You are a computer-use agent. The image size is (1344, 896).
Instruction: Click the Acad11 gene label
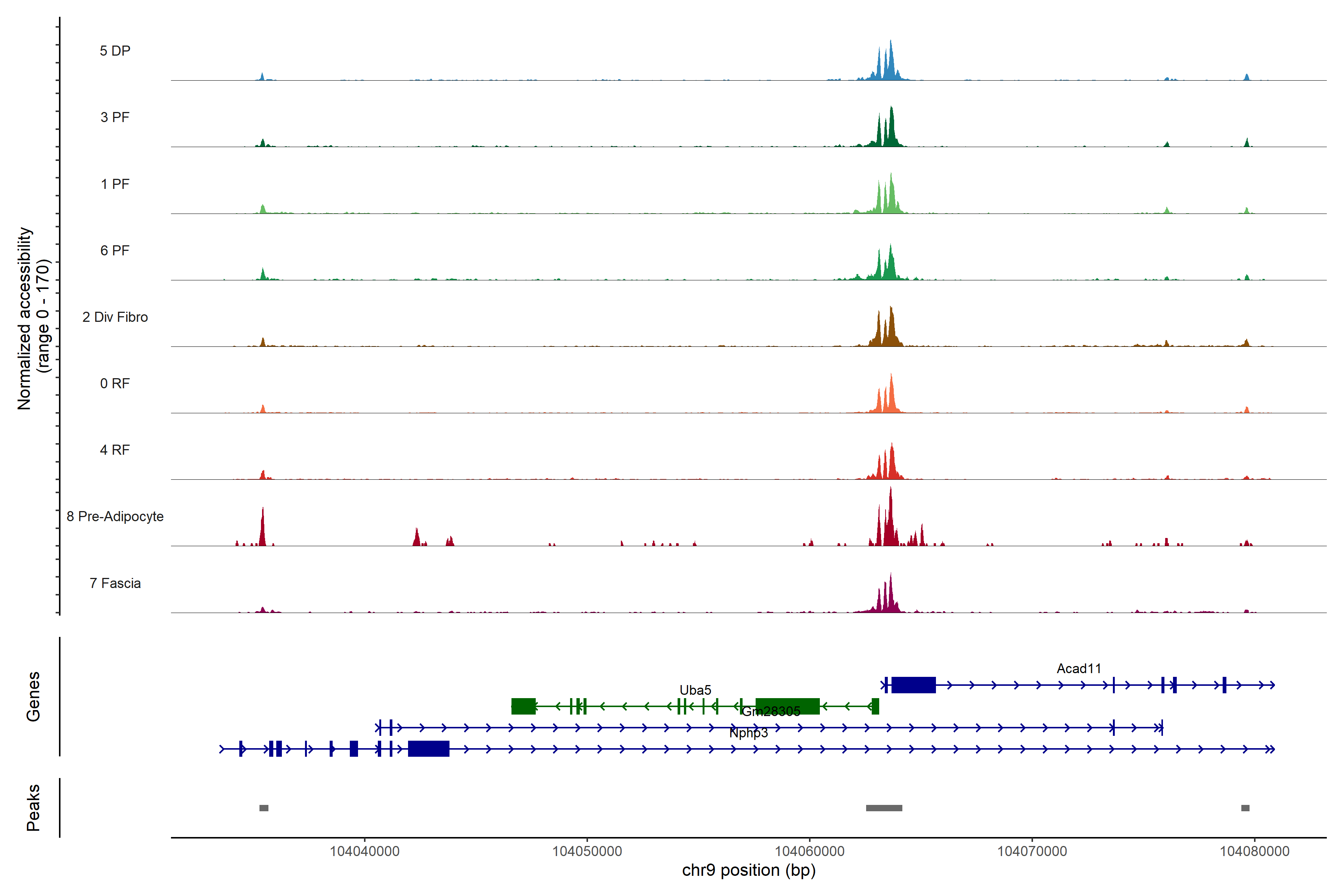pyautogui.click(x=1078, y=669)
